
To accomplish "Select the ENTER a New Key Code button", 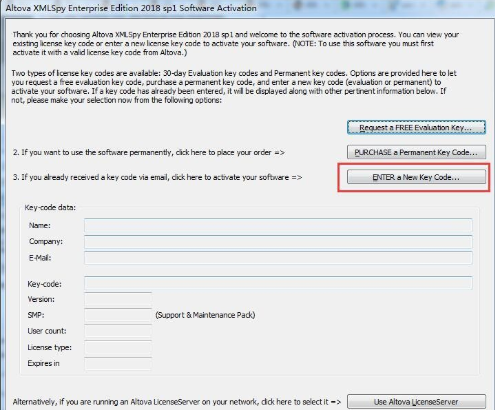I will pyautogui.click(x=416, y=177).
